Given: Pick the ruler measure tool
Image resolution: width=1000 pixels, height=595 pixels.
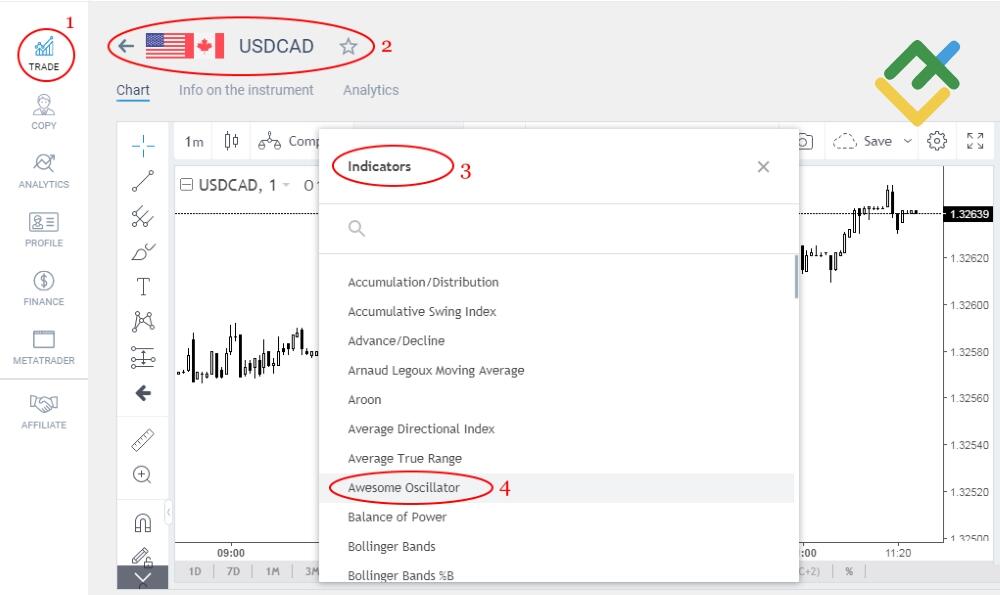Looking at the screenshot, I should [143, 440].
